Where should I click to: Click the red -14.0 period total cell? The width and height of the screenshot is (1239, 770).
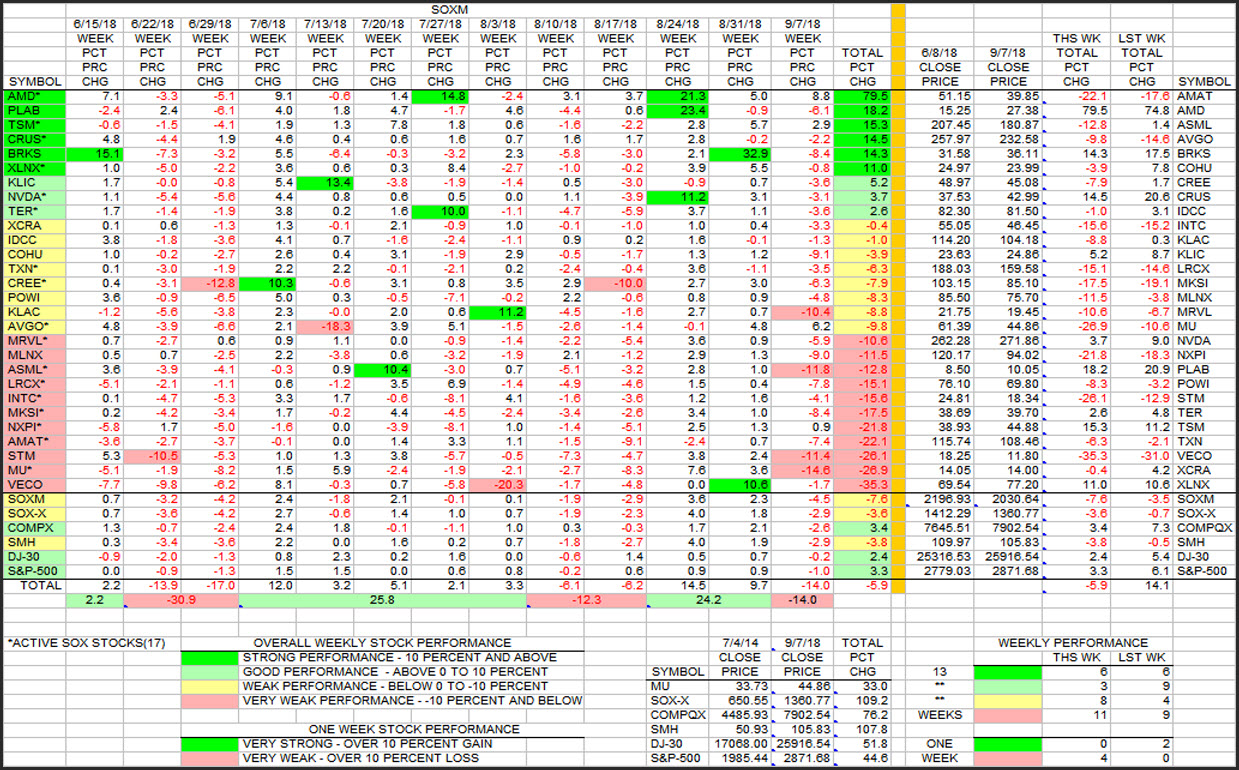[x=802, y=600]
